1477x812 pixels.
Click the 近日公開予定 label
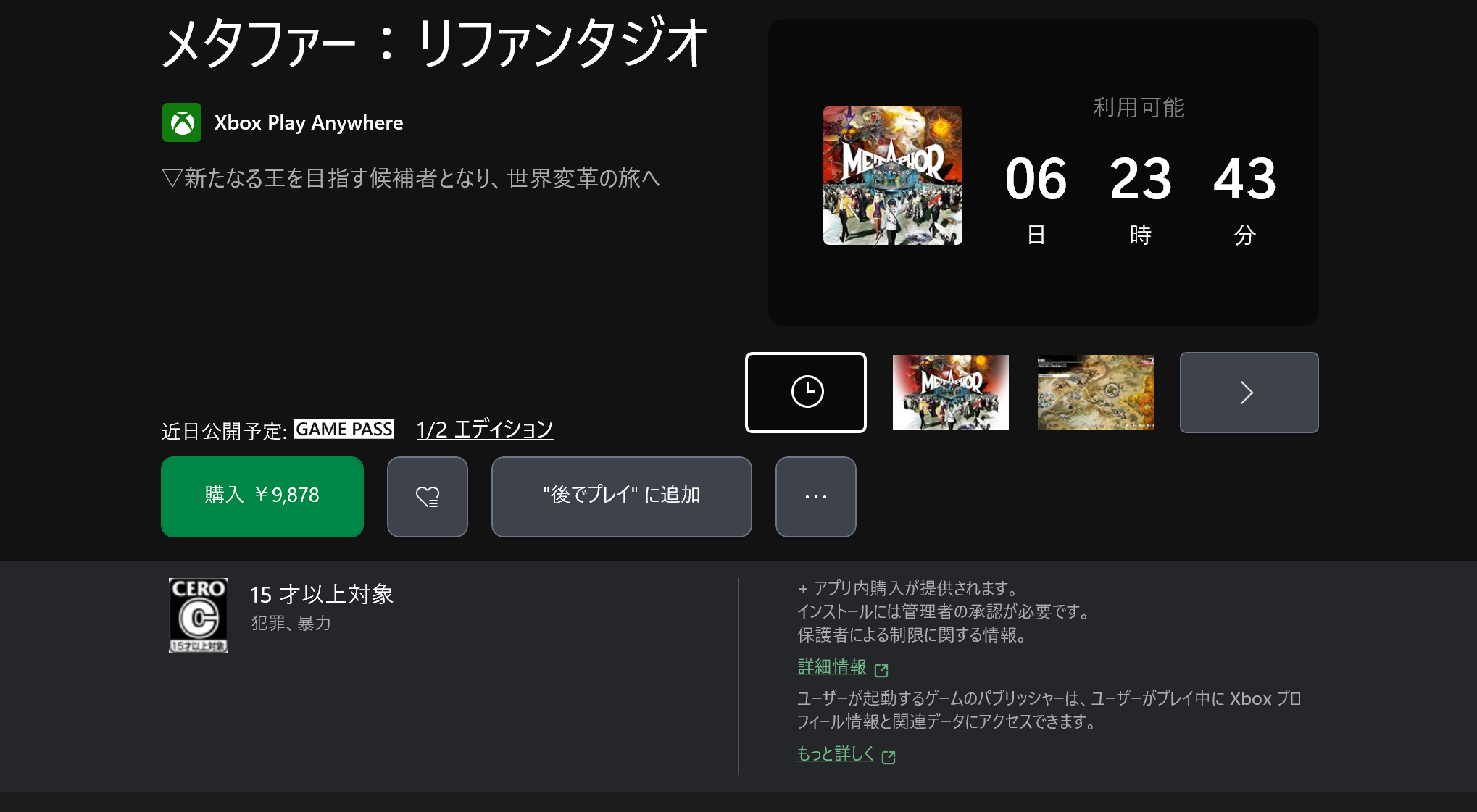pos(224,431)
